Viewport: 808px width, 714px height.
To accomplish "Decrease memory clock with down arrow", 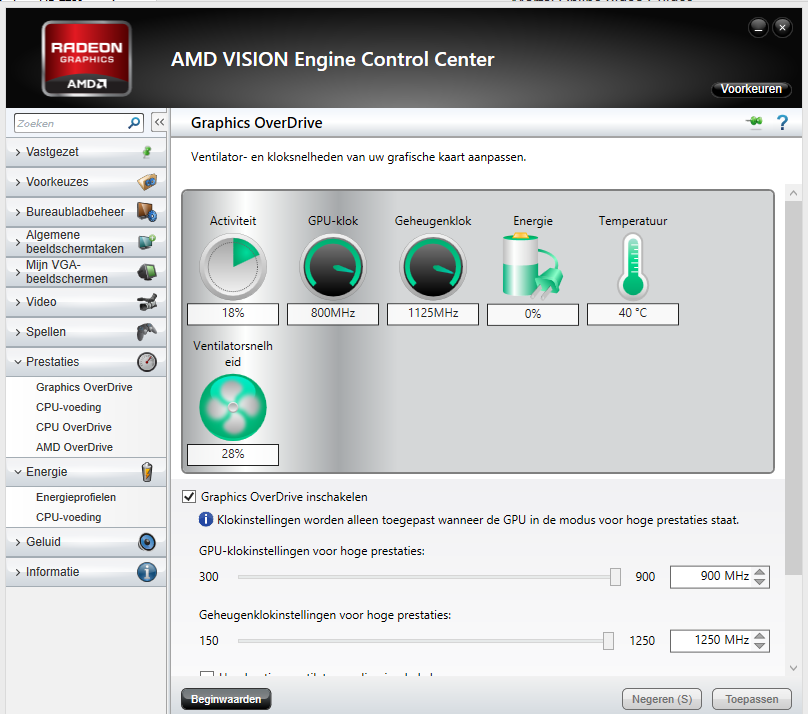I will tap(759, 645).
